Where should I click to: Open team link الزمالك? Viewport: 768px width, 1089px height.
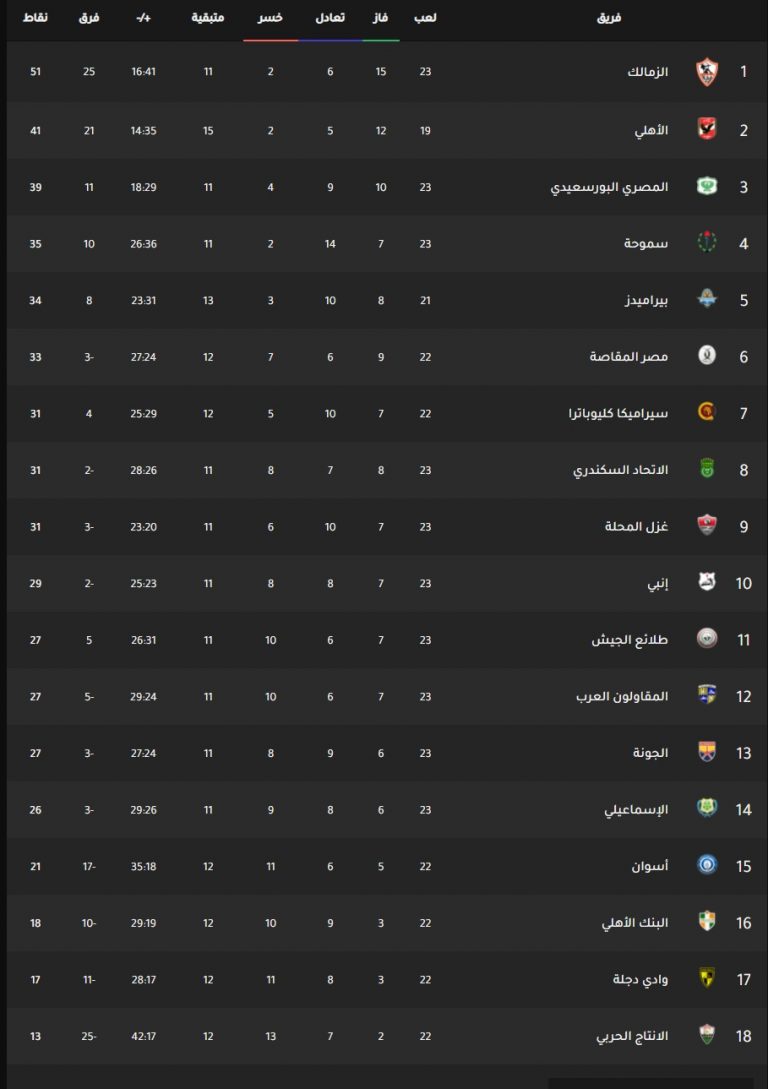click(647, 72)
